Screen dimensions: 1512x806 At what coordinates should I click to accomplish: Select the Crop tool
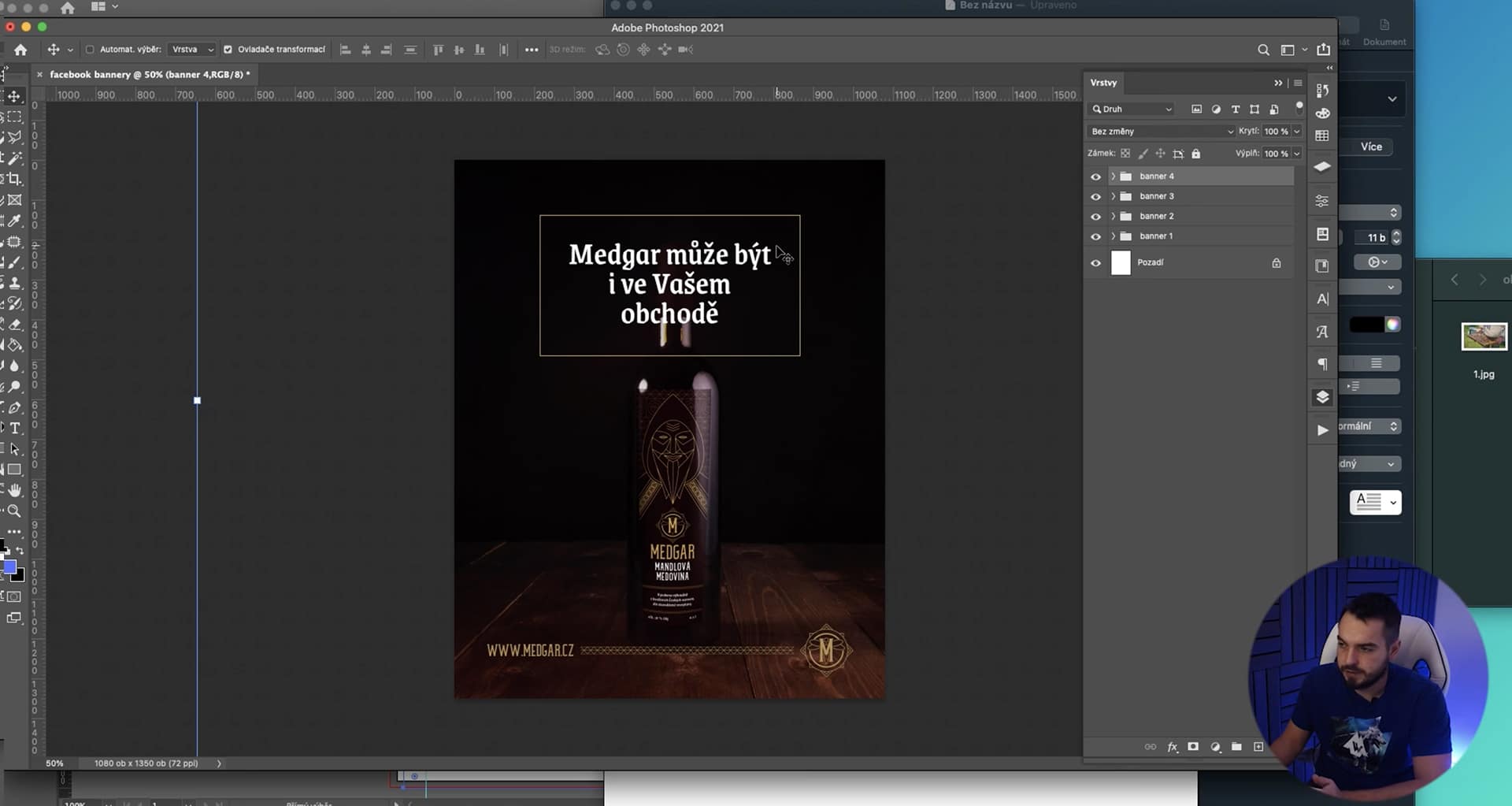point(14,179)
